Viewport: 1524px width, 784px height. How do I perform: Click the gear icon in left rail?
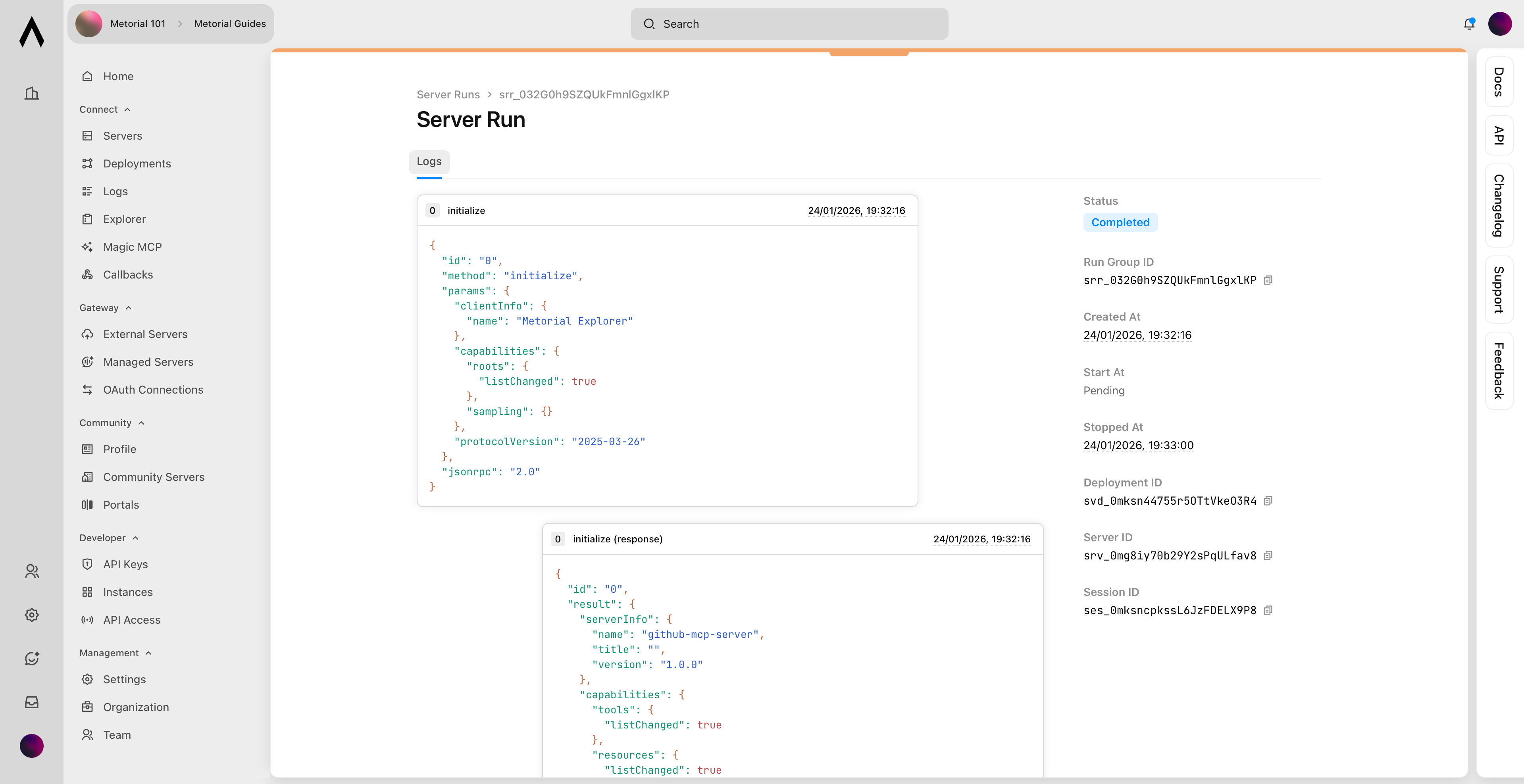coord(32,615)
